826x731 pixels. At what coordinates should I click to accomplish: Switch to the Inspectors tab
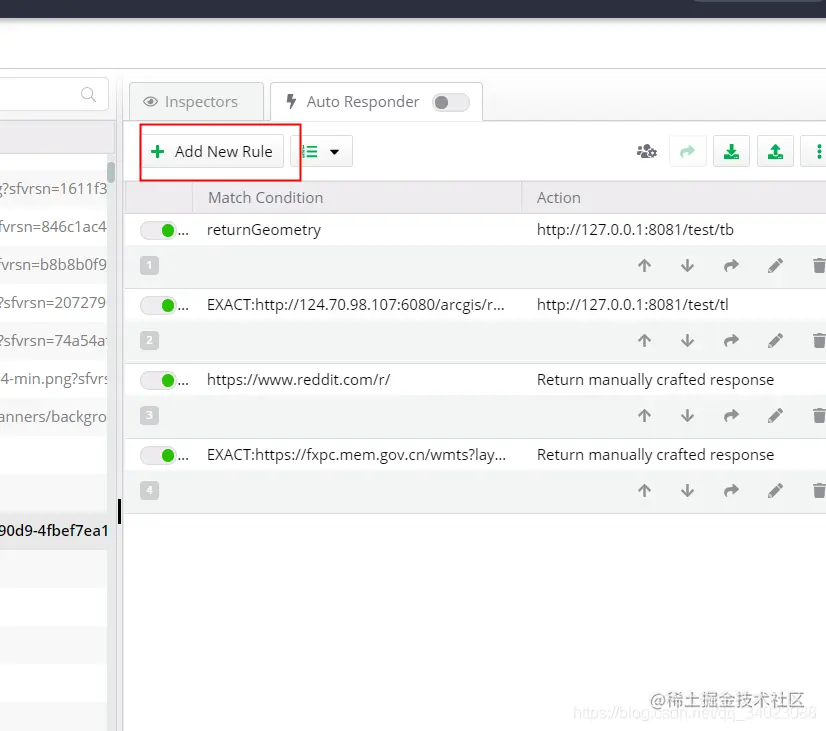point(196,102)
